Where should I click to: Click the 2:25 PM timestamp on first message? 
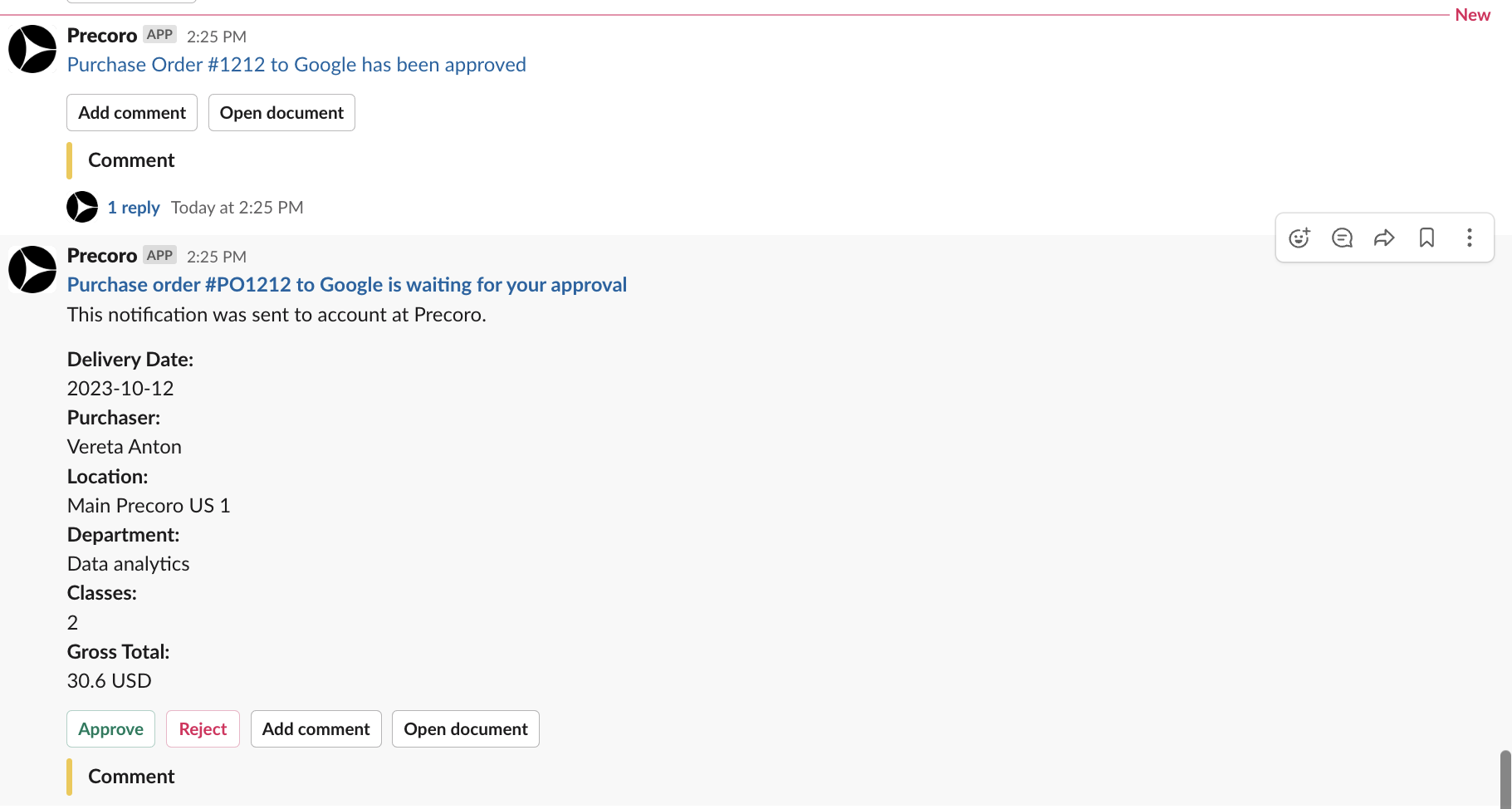pos(217,37)
